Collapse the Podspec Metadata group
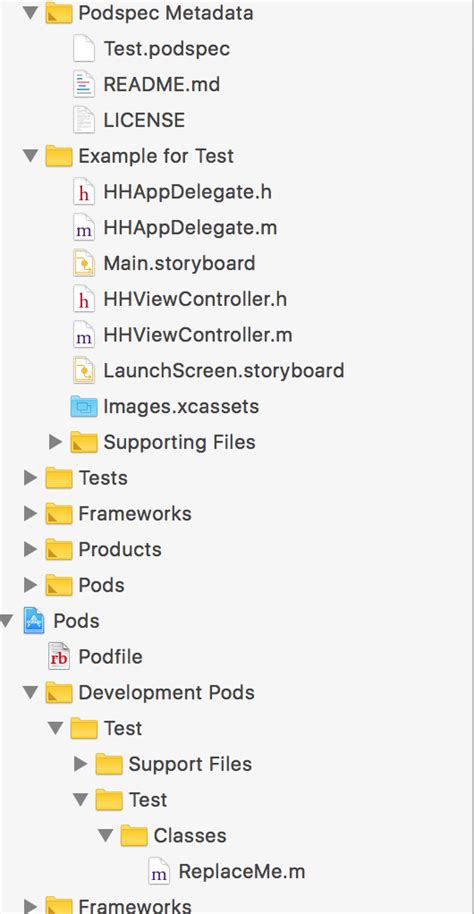 (30, 13)
